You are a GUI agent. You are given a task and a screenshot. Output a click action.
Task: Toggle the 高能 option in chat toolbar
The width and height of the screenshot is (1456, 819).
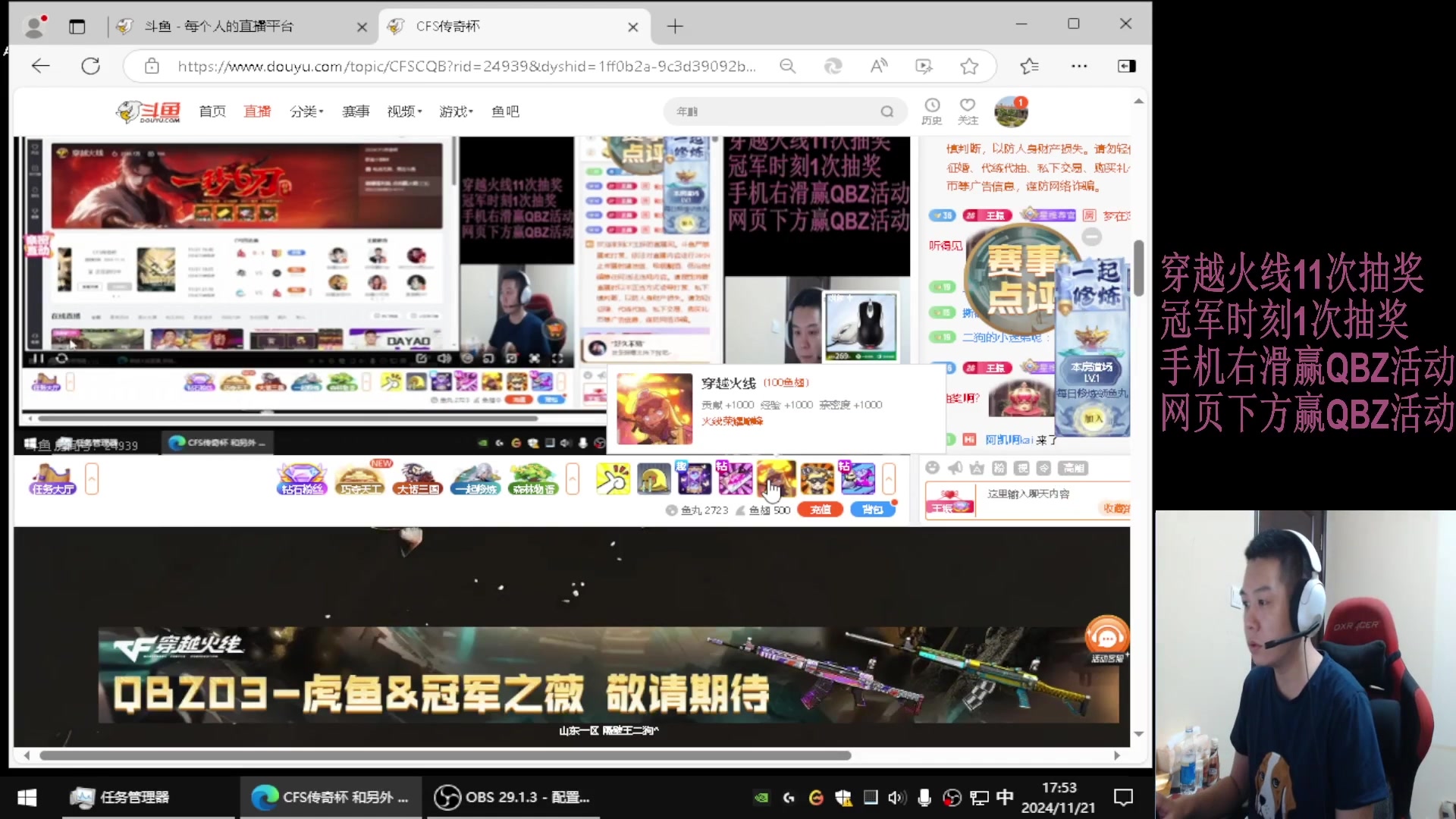(x=1073, y=468)
